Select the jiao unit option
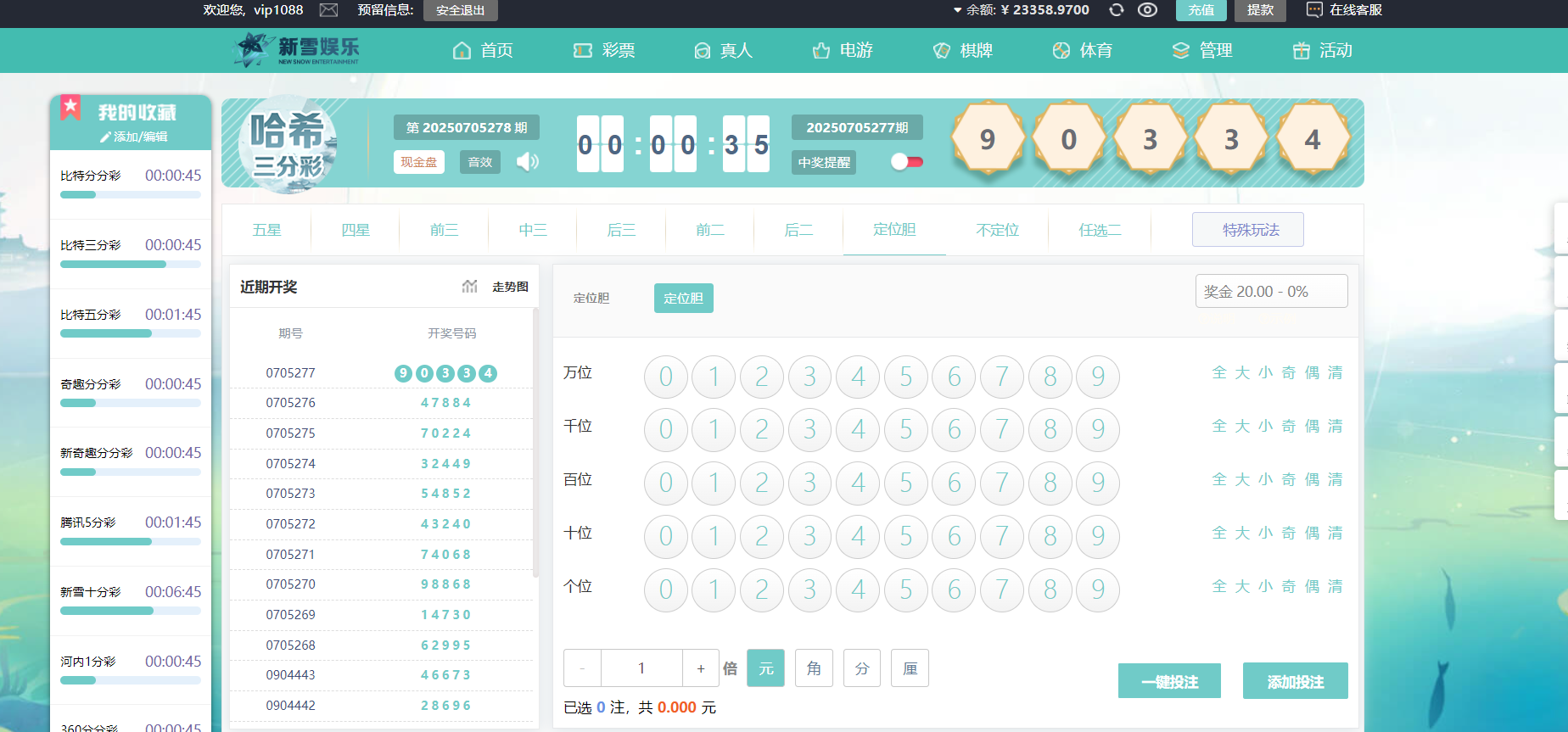The height and width of the screenshot is (732, 1568). 814,668
